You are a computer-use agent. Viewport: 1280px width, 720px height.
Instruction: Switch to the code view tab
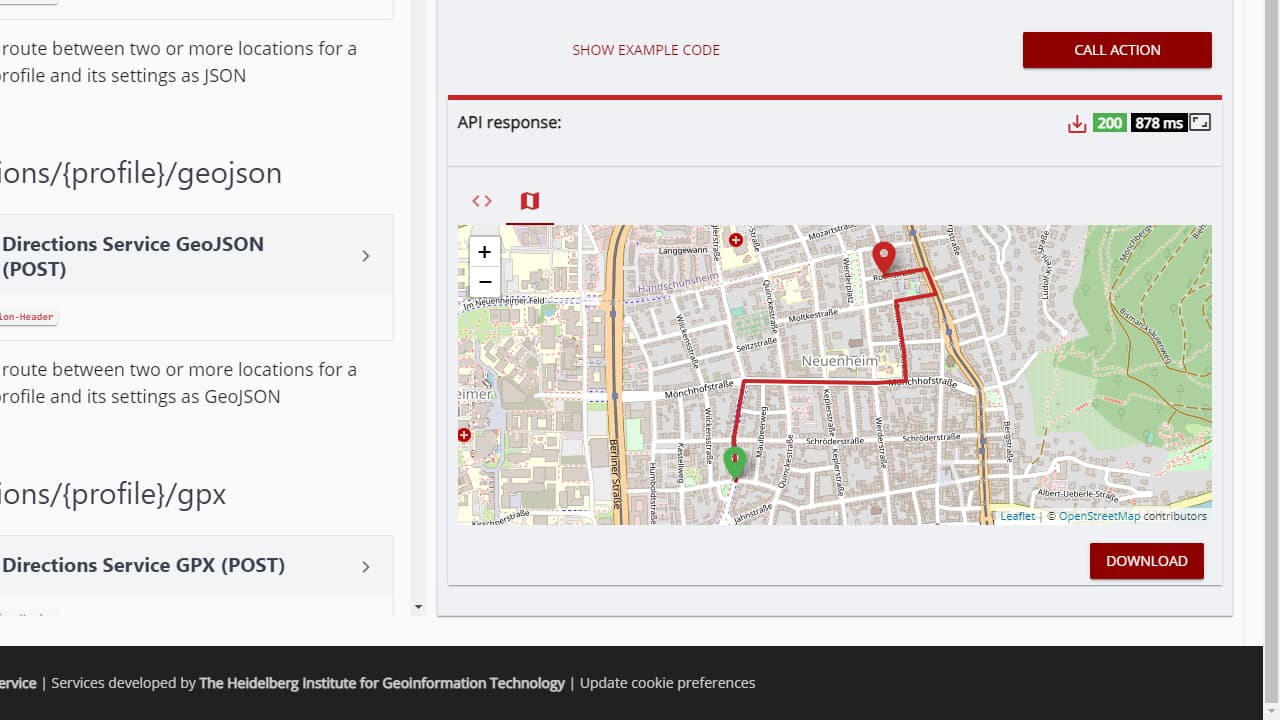[481, 201]
